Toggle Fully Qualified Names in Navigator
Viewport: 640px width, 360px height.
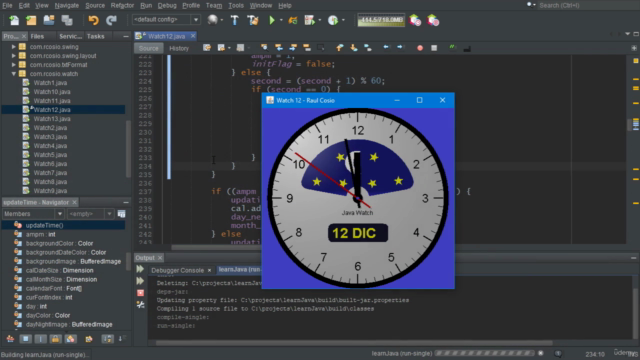click(88, 338)
